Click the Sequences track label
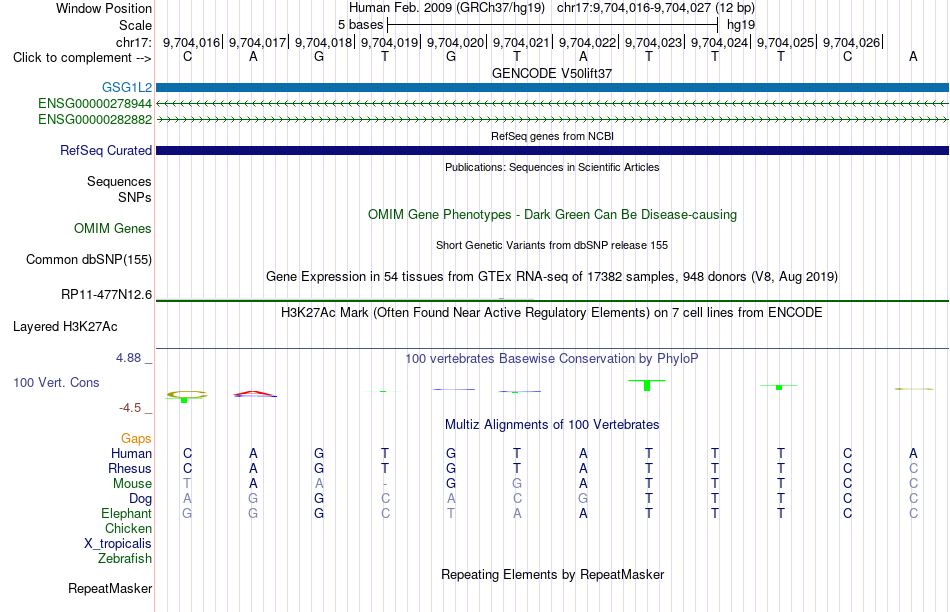Image resolution: width=950 pixels, height=612 pixels. click(x=119, y=181)
